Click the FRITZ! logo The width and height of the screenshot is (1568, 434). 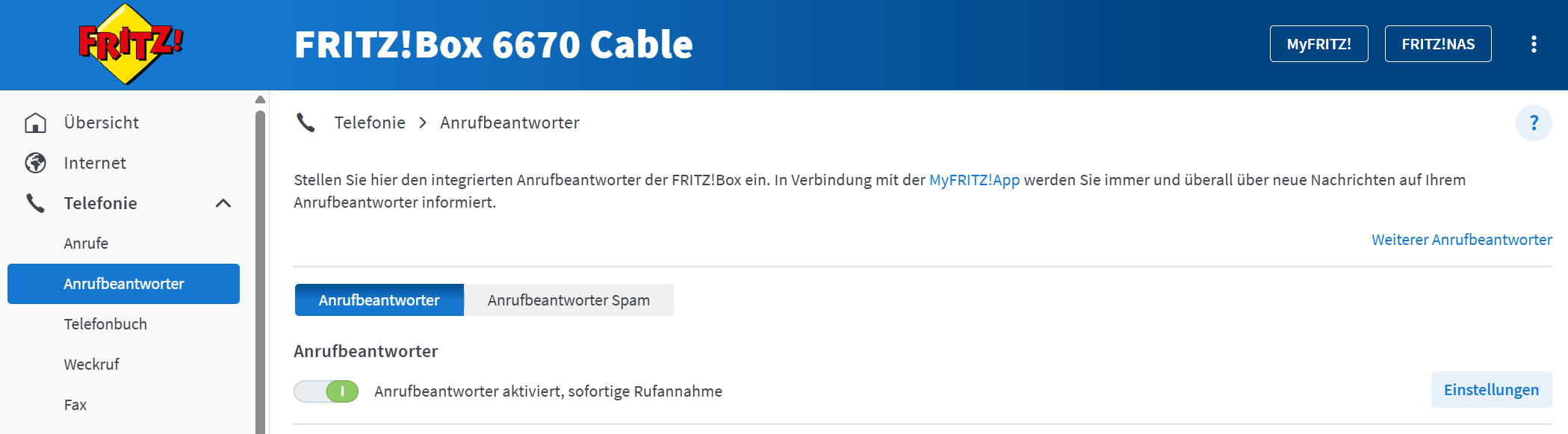[131, 44]
